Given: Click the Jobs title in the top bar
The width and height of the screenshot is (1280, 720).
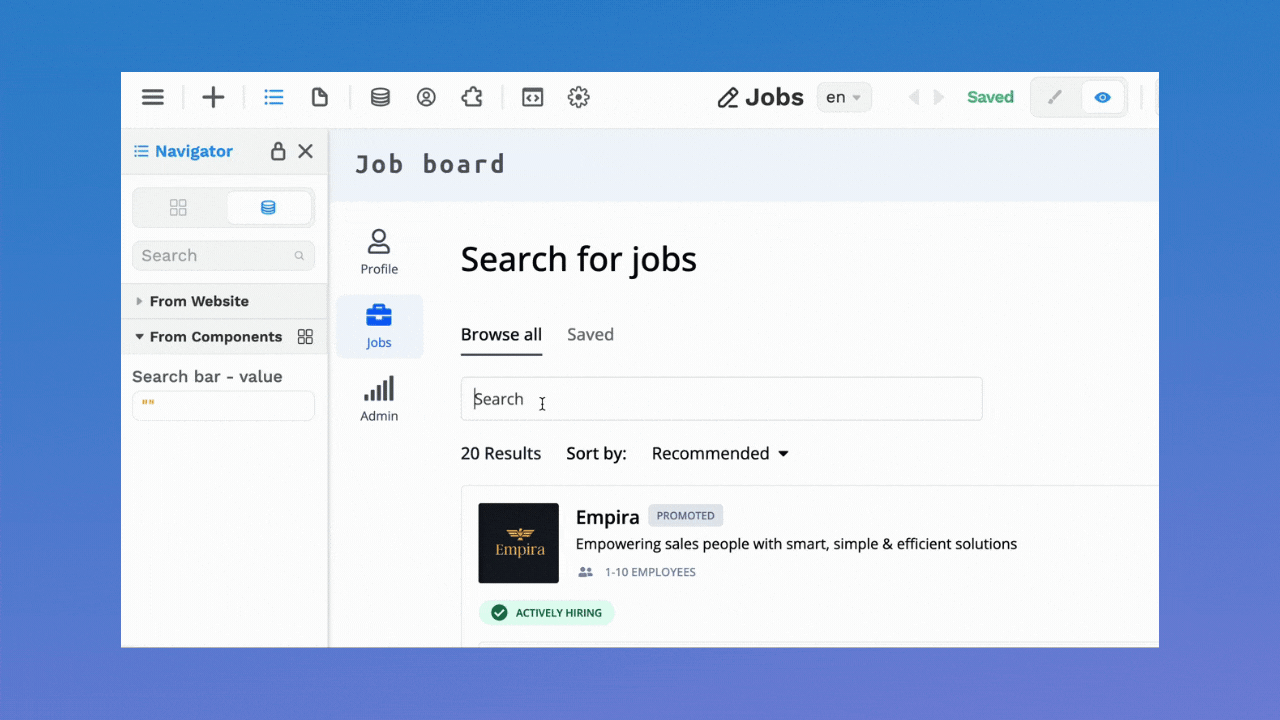Looking at the screenshot, I should point(775,97).
